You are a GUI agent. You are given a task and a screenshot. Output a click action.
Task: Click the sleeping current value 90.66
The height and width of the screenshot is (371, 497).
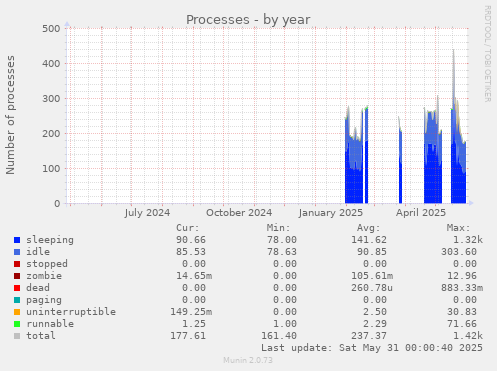pyautogui.click(x=191, y=240)
